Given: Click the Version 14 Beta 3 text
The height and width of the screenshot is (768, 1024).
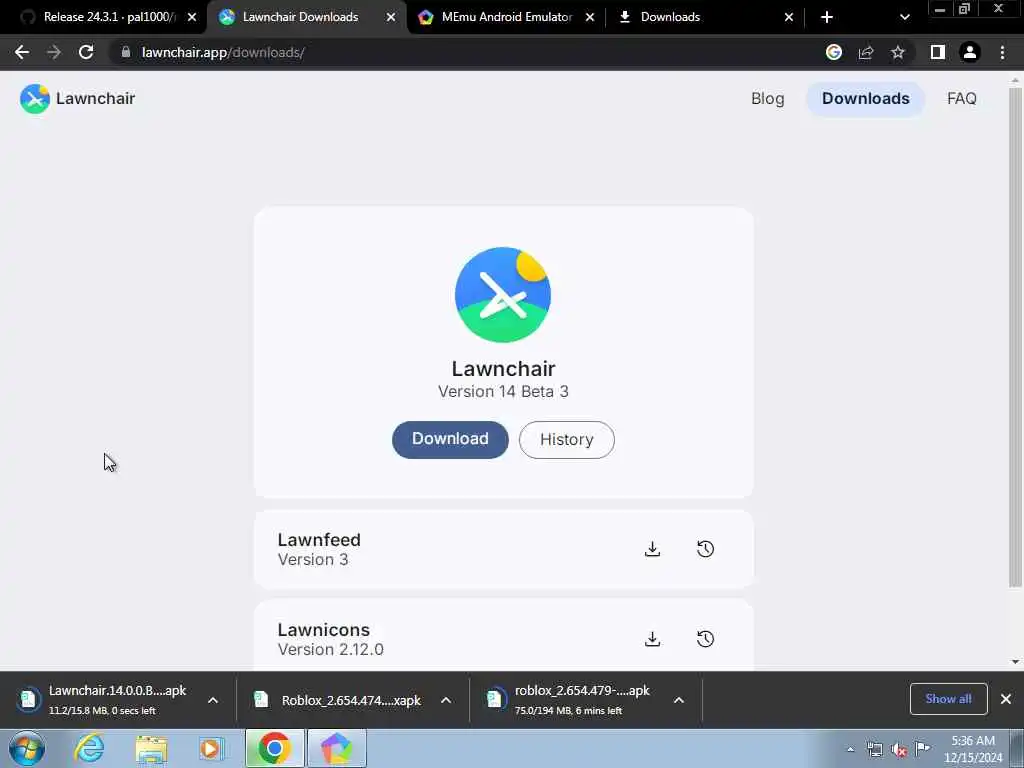Looking at the screenshot, I should [503, 391].
